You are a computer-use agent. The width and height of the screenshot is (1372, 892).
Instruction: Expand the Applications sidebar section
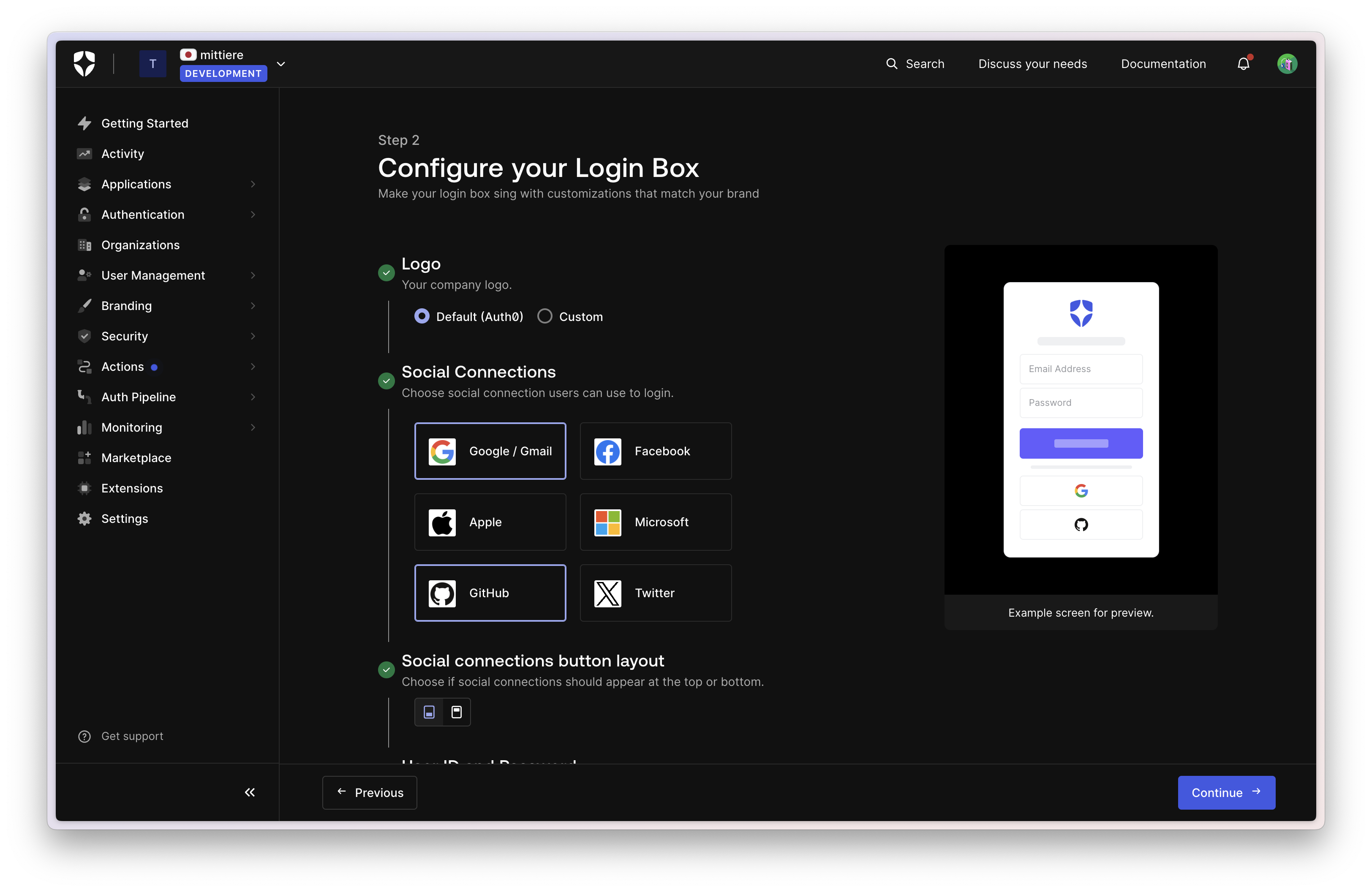tap(136, 185)
